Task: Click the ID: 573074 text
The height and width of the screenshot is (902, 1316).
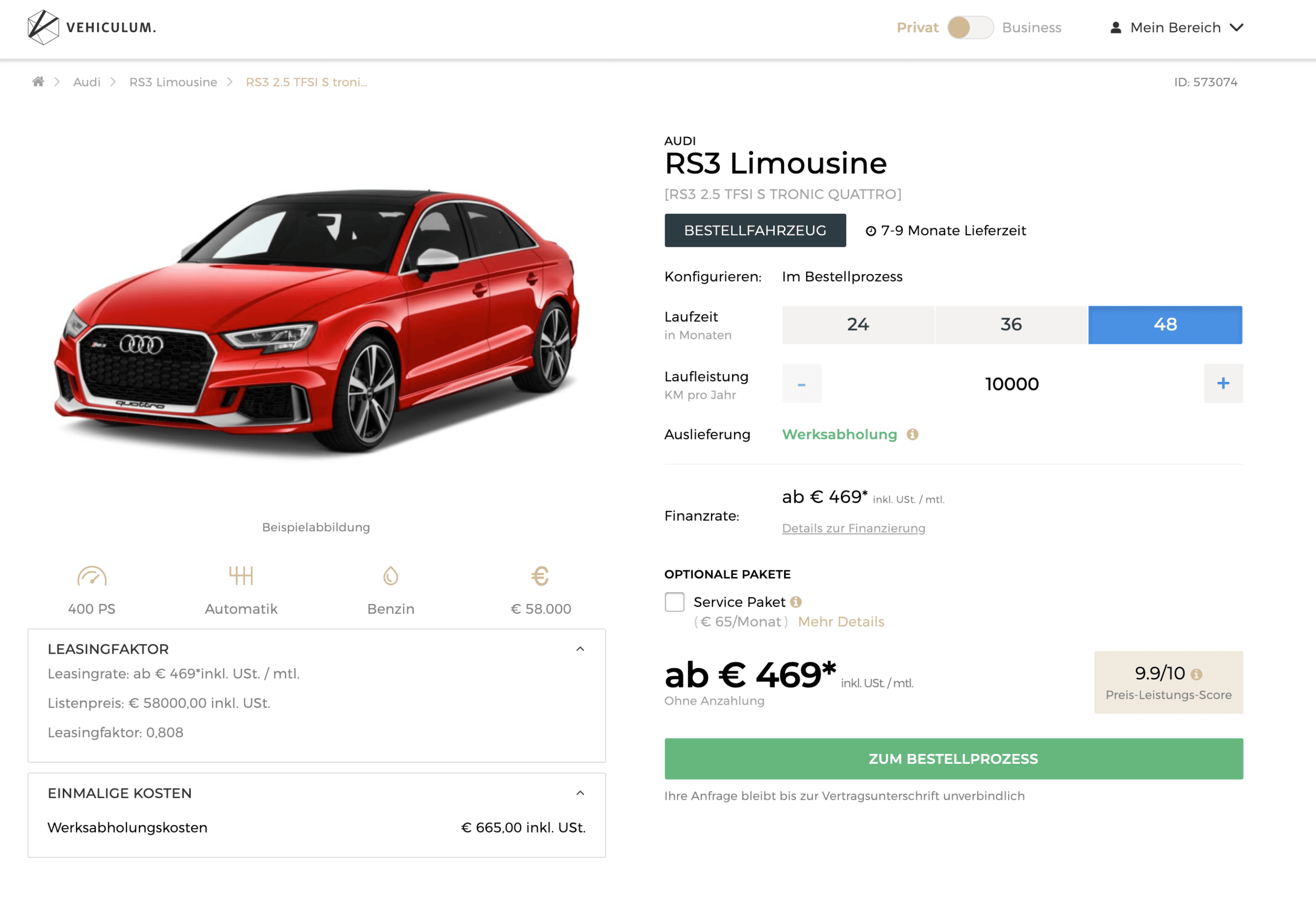Action: [x=1205, y=82]
